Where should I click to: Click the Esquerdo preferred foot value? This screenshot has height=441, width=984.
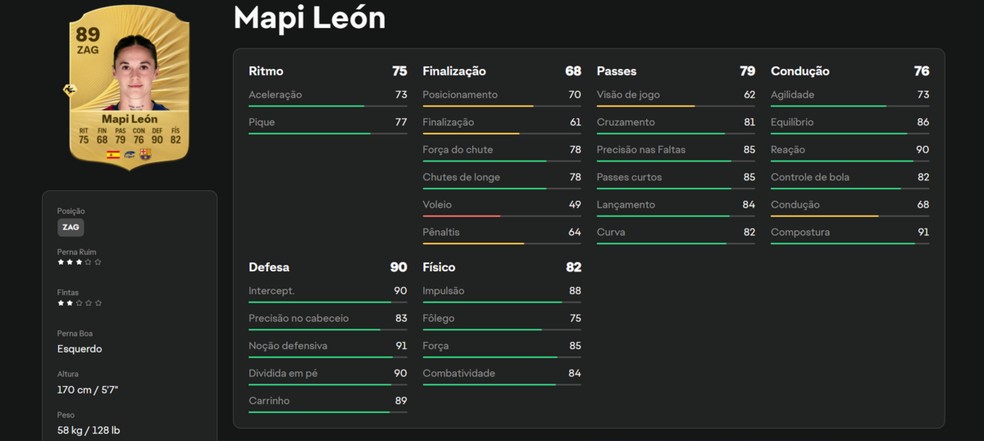80,349
